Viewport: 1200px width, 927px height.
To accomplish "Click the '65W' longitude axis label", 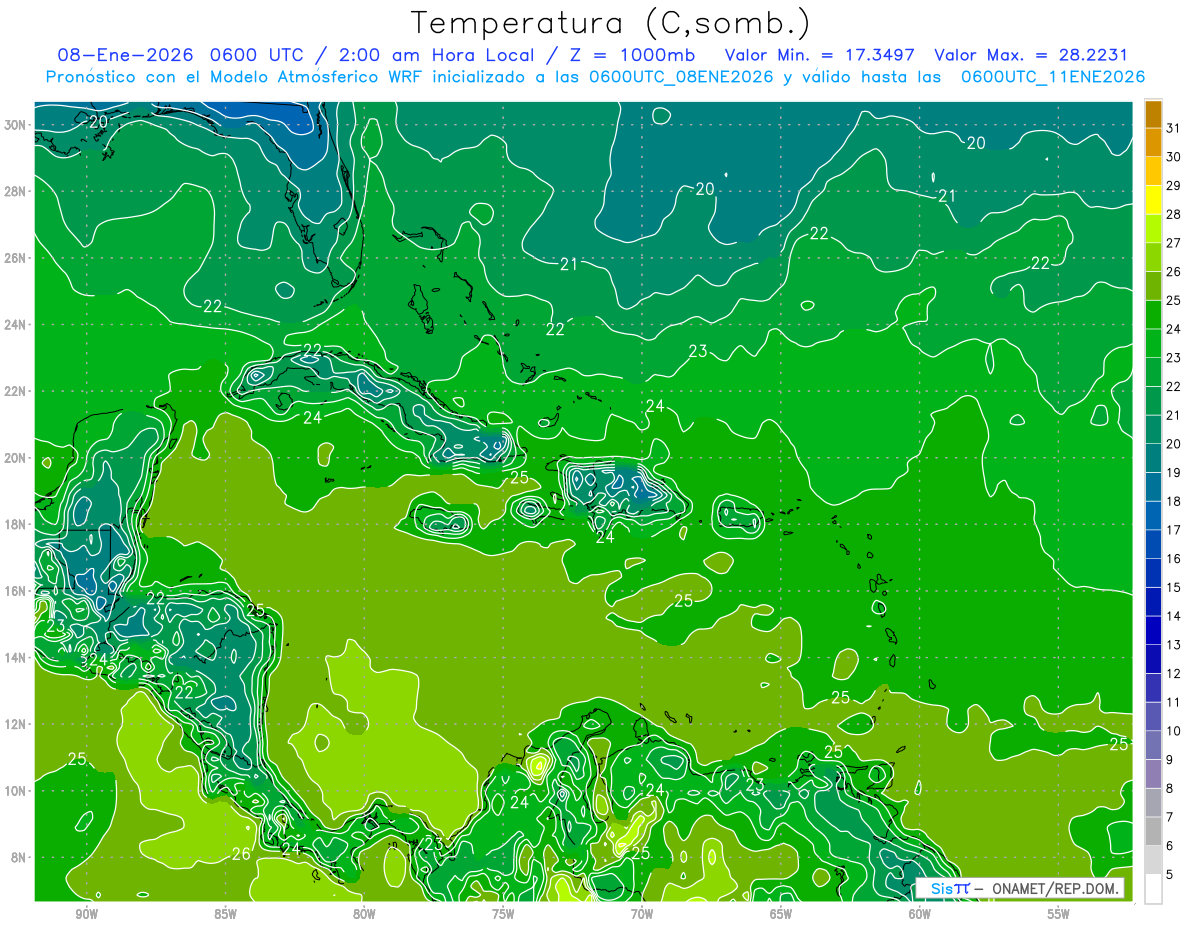I will pyautogui.click(x=781, y=915).
